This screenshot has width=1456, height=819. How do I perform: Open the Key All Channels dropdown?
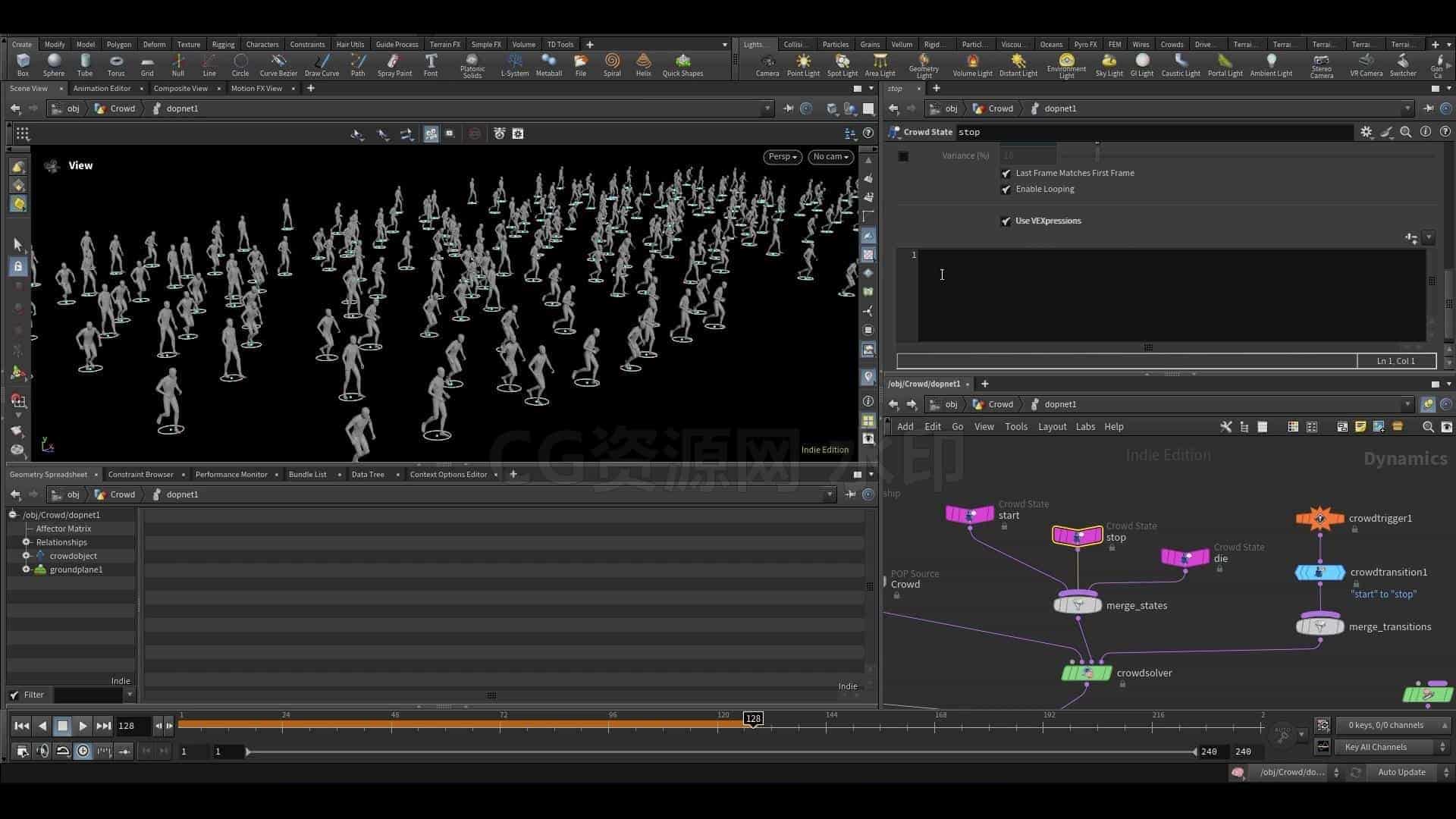[x=1392, y=747]
